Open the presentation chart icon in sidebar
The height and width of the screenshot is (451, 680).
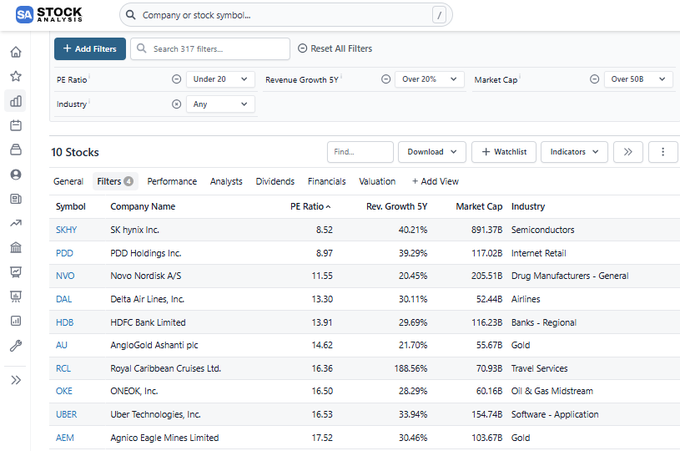[16, 272]
